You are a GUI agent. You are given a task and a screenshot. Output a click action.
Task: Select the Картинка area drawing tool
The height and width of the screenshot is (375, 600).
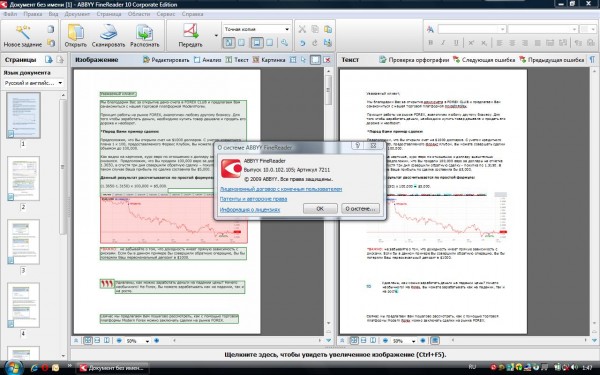269,60
